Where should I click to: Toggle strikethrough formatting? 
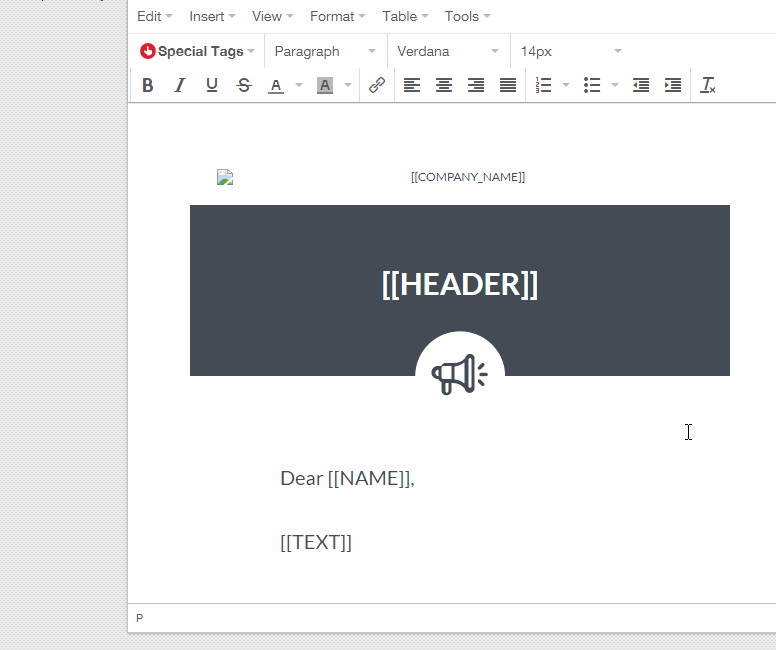click(x=244, y=85)
